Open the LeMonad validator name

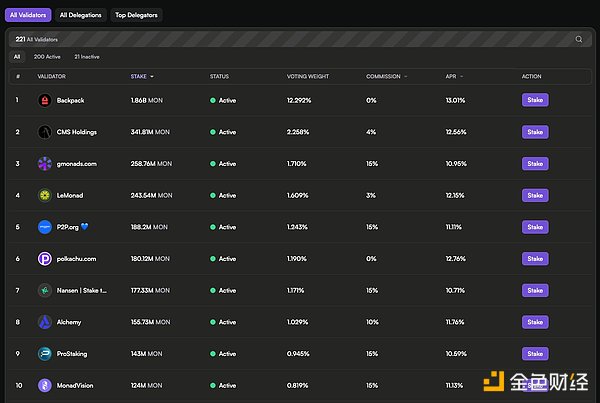click(70, 196)
